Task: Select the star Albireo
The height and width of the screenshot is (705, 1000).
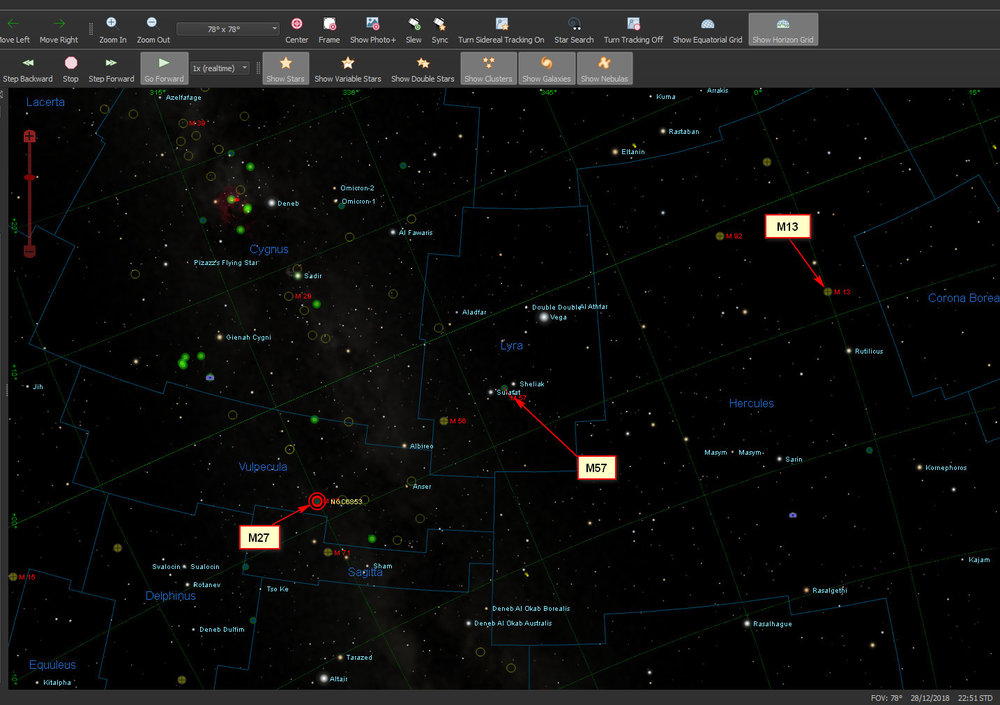Action: pyautogui.click(x=404, y=446)
